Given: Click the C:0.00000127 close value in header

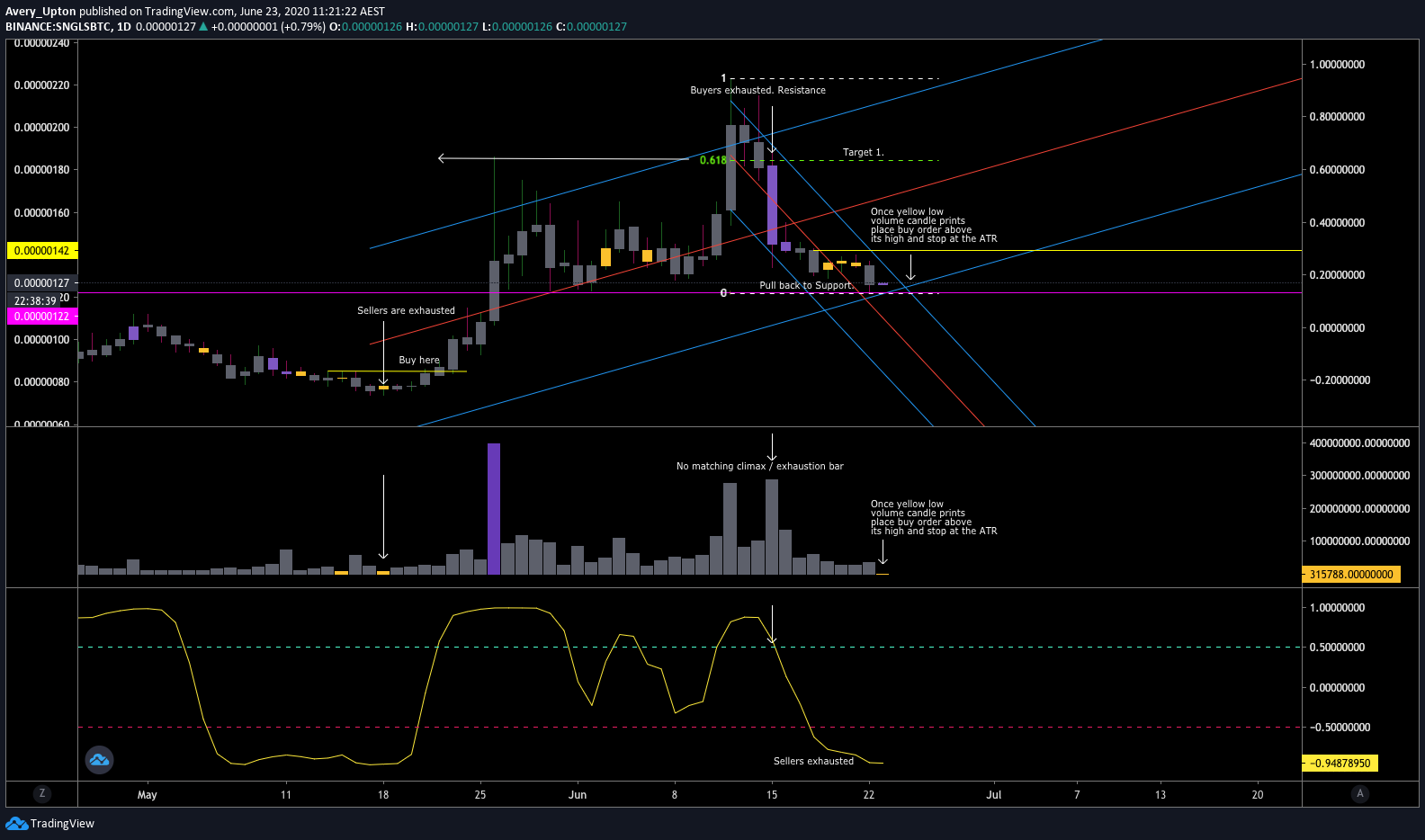Looking at the screenshot, I should pos(591,27).
